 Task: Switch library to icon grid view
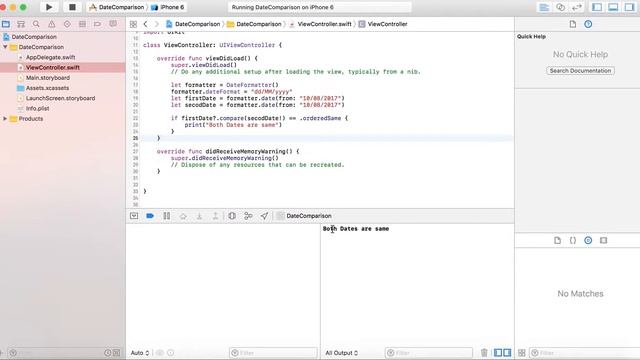pos(522,353)
